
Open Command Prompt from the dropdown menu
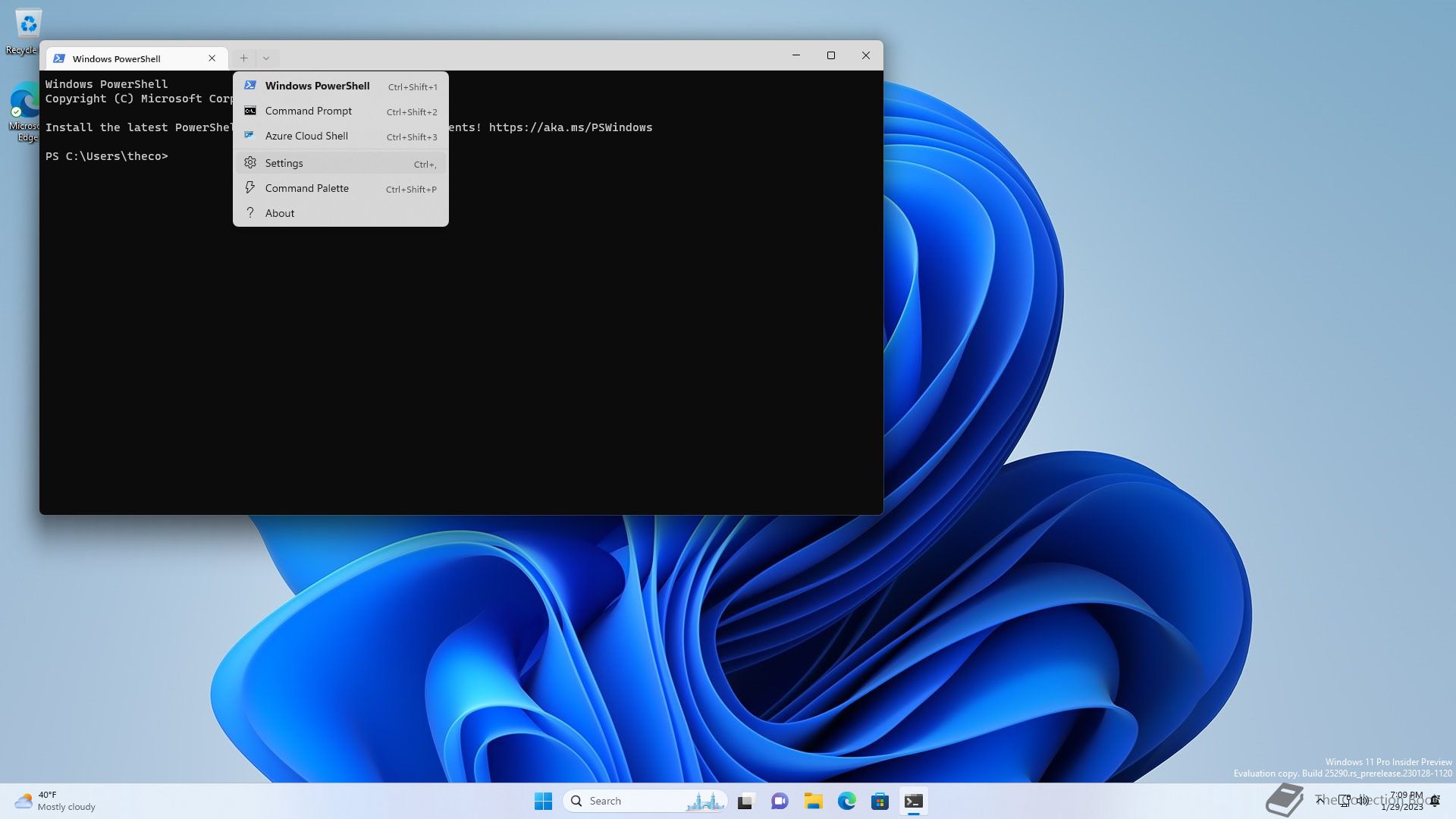(x=340, y=111)
